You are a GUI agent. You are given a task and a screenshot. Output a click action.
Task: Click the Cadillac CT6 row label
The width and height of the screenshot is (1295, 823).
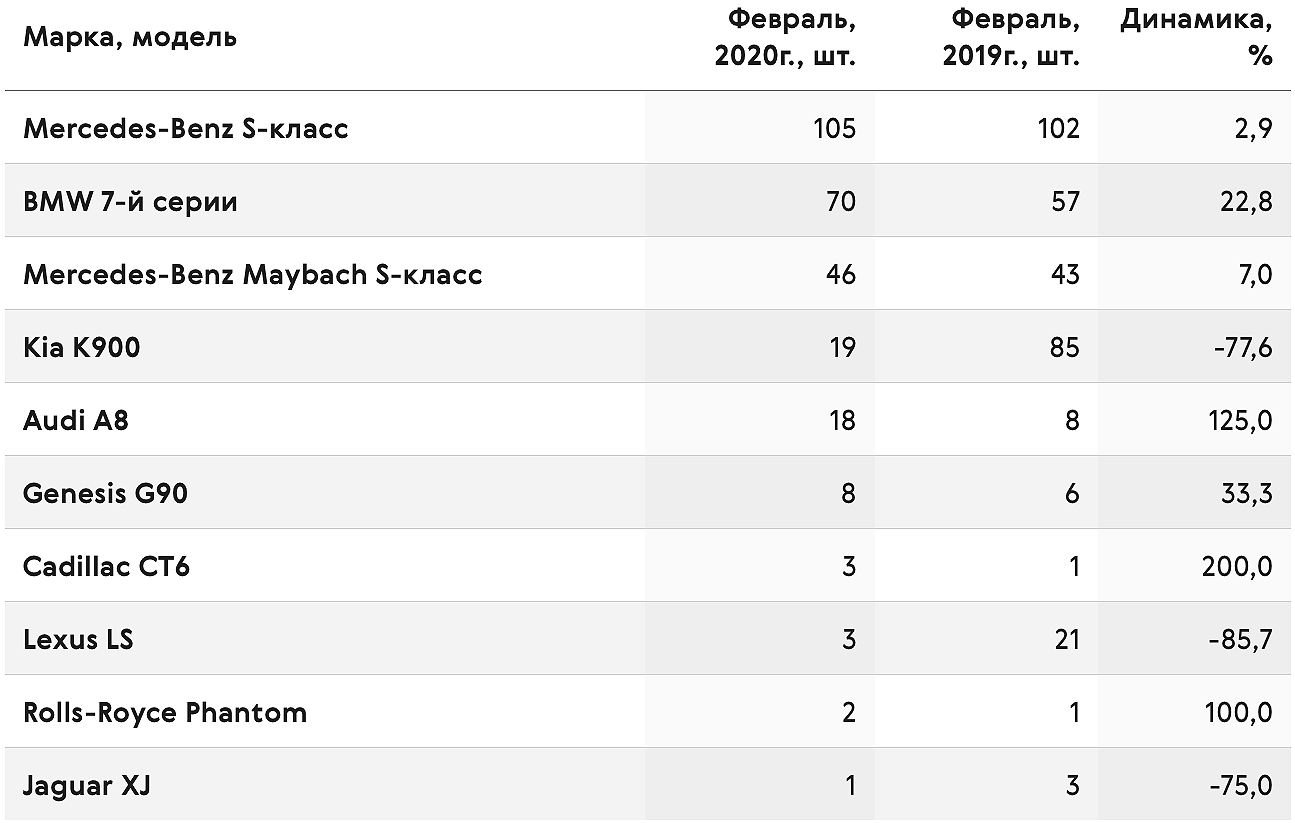click(x=106, y=567)
